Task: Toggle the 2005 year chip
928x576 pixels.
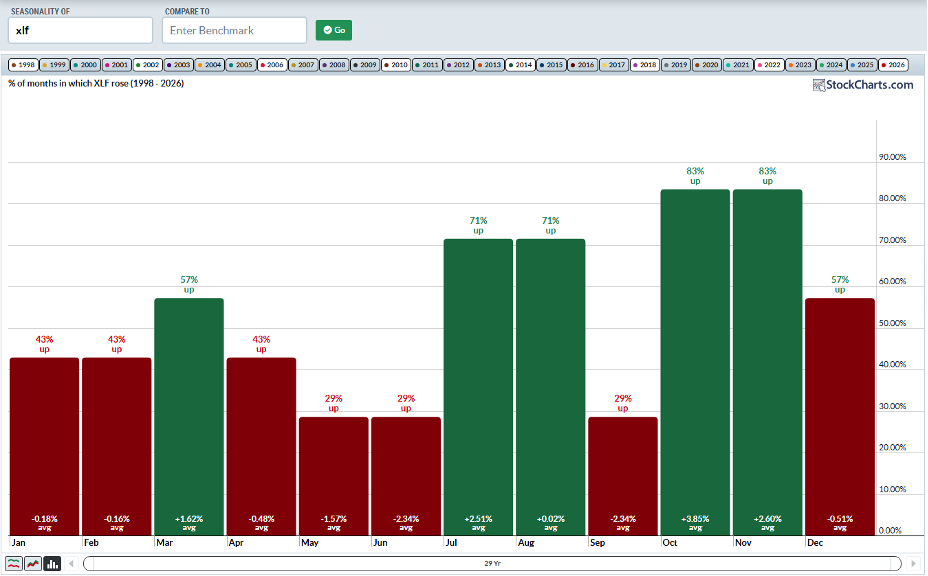Action: pos(241,65)
